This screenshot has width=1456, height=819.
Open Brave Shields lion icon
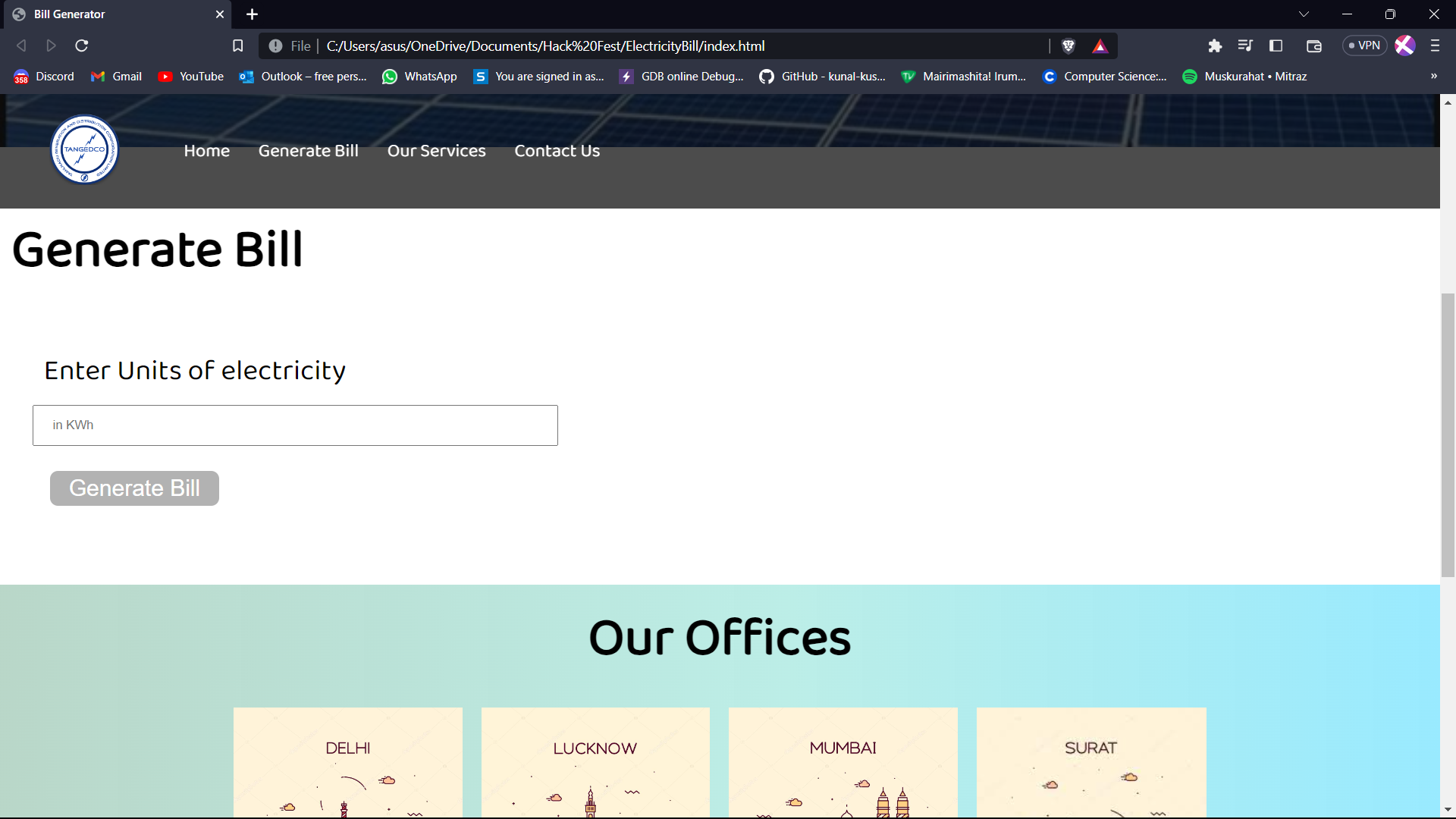coord(1068,46)
